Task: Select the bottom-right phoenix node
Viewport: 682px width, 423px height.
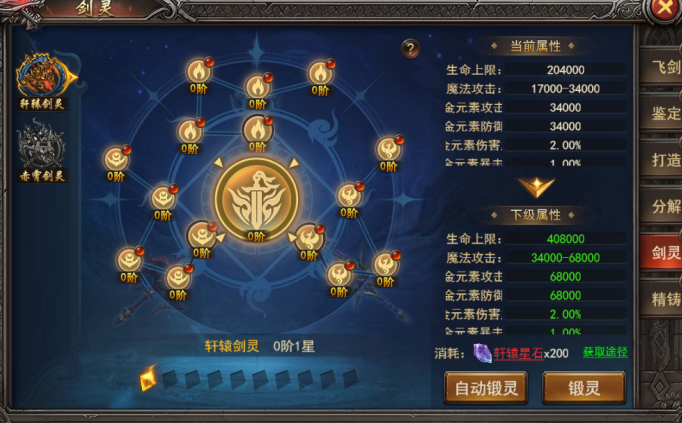Action: click(x=385, y=265)
